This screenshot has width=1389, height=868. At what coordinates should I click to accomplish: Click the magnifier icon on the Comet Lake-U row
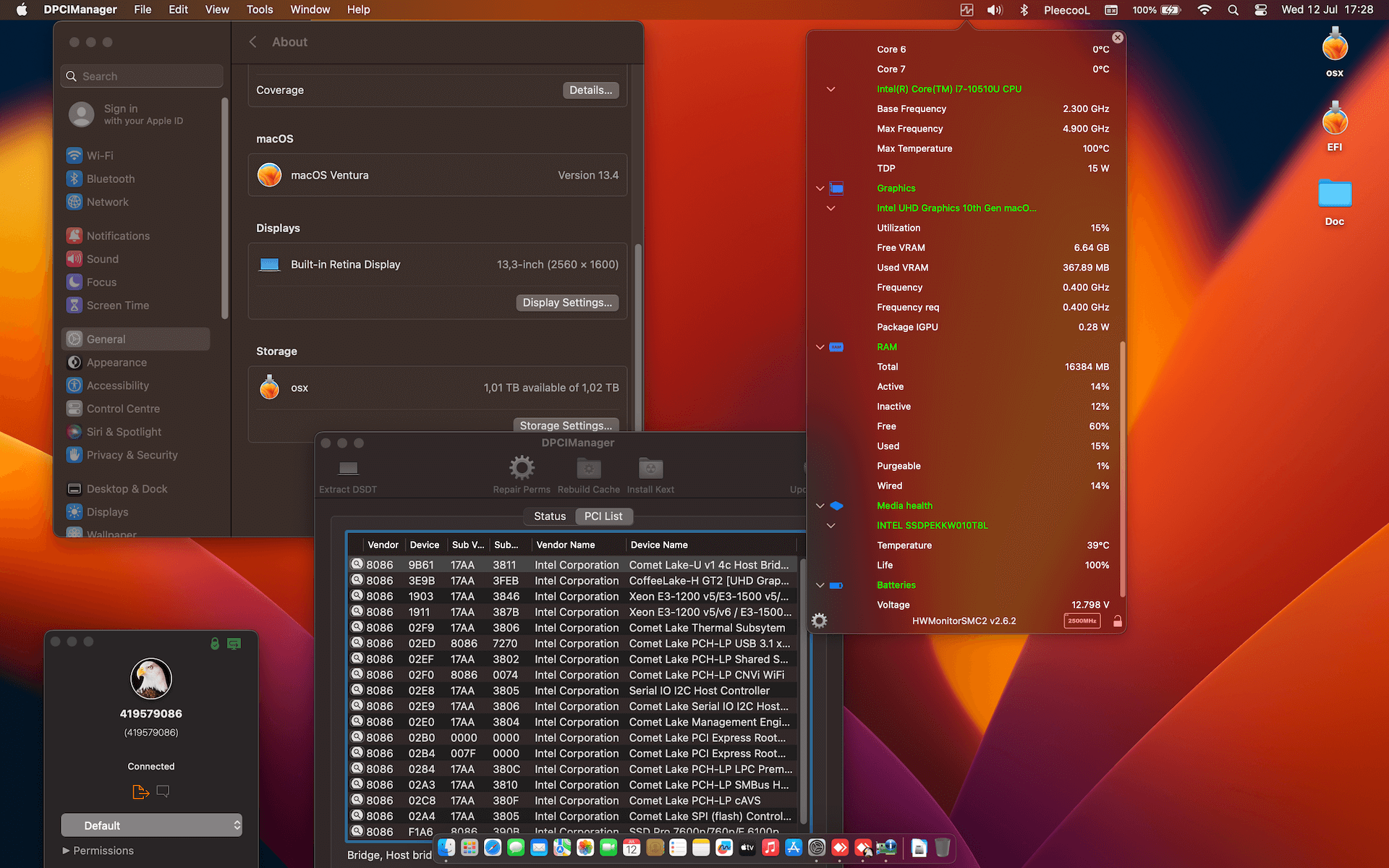[x=357, y=564]
